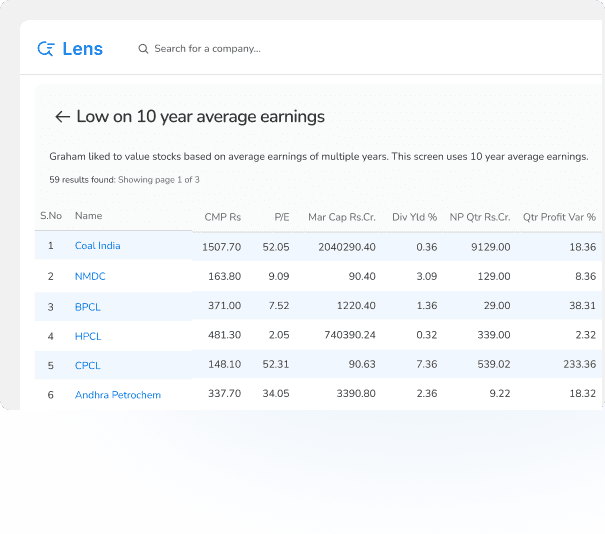Click the search magnifier icon
605x534 pixels.
[x=143, y=49]
